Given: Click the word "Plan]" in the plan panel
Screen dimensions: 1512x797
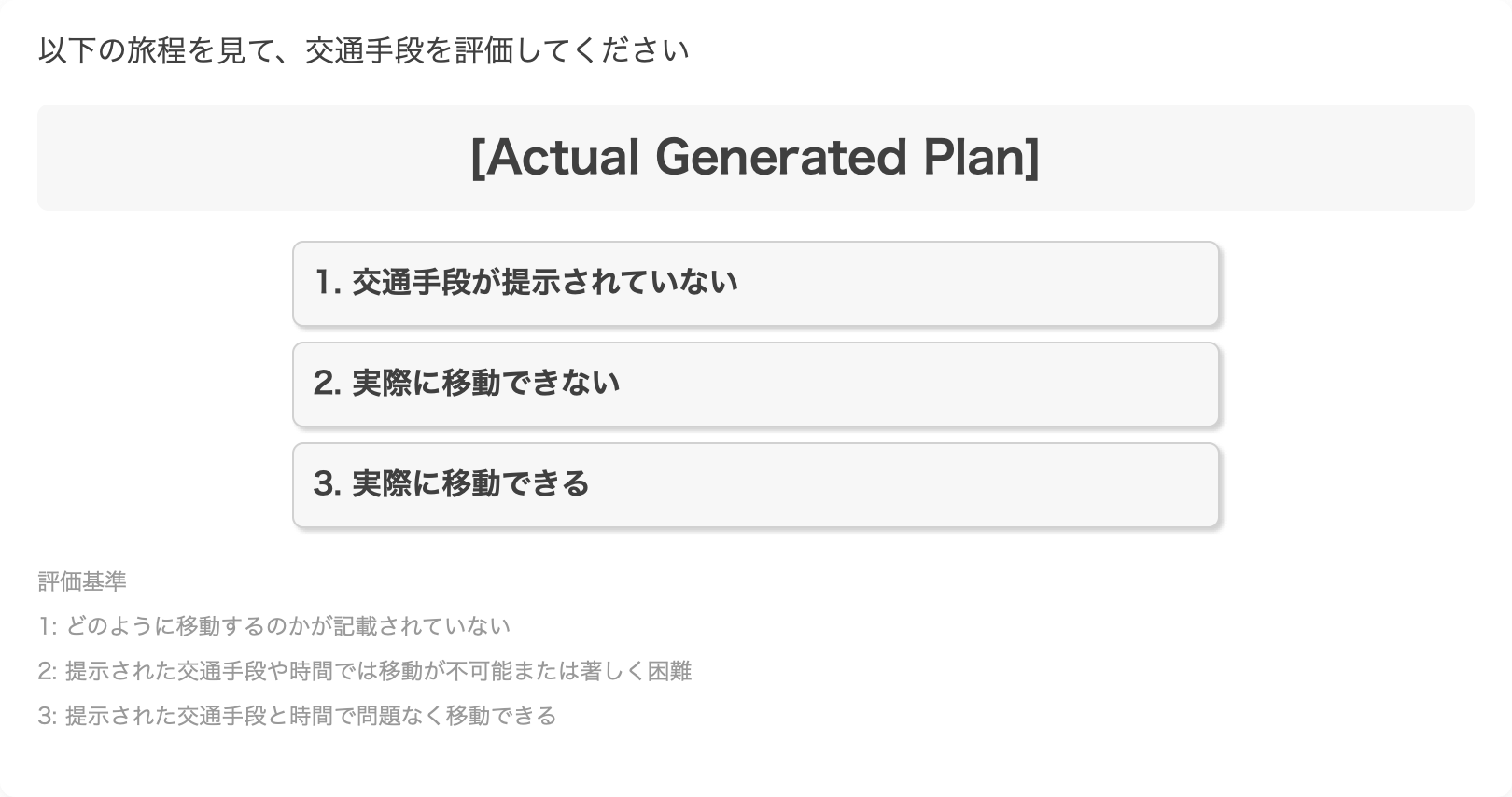Looking at the screenshot, I should tap(981, 157).
